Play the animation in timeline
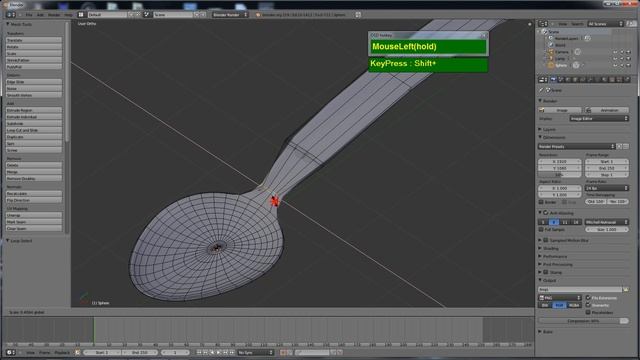 tap(219, 352)
